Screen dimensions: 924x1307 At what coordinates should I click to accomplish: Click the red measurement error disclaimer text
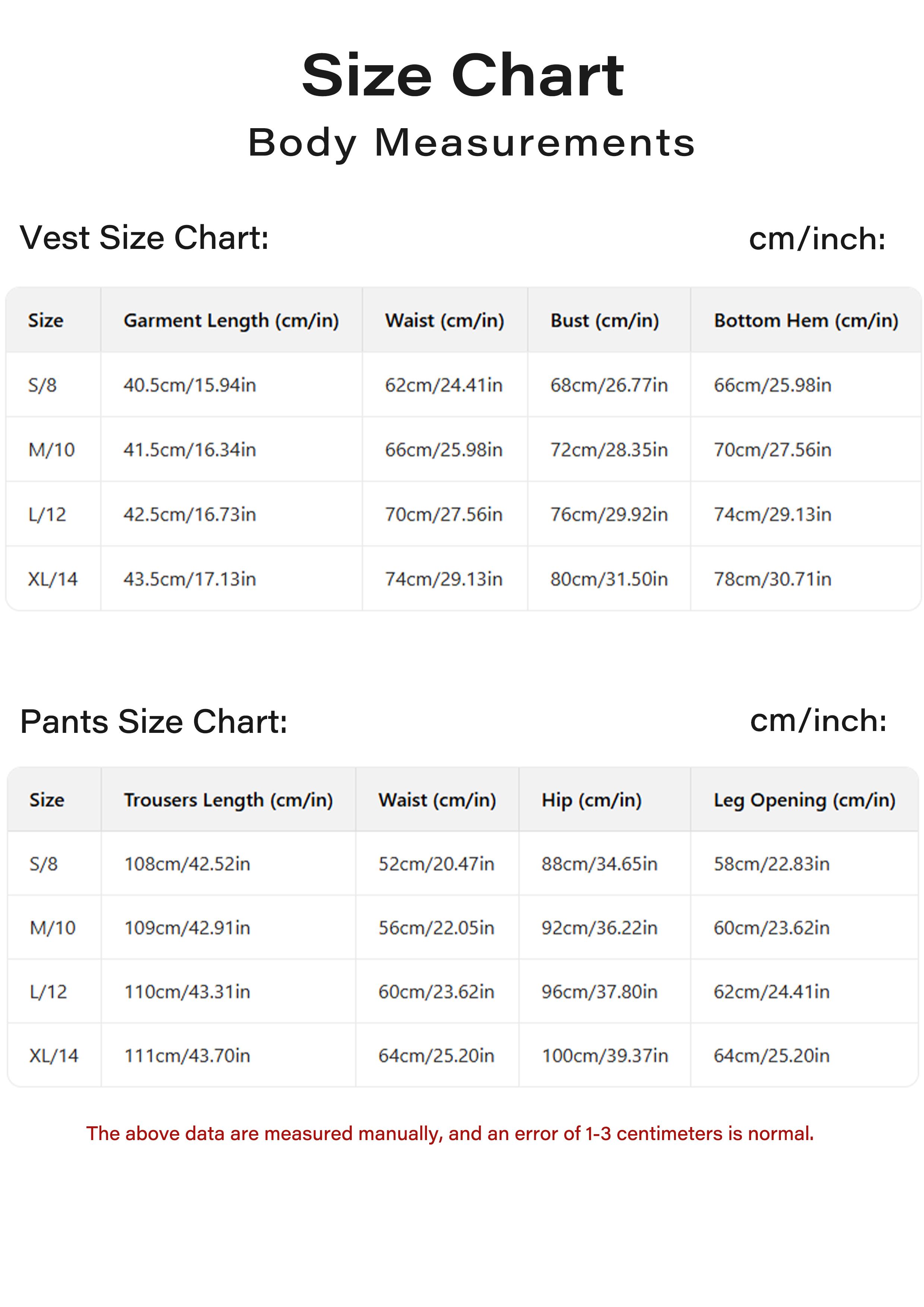[450, 1133]
